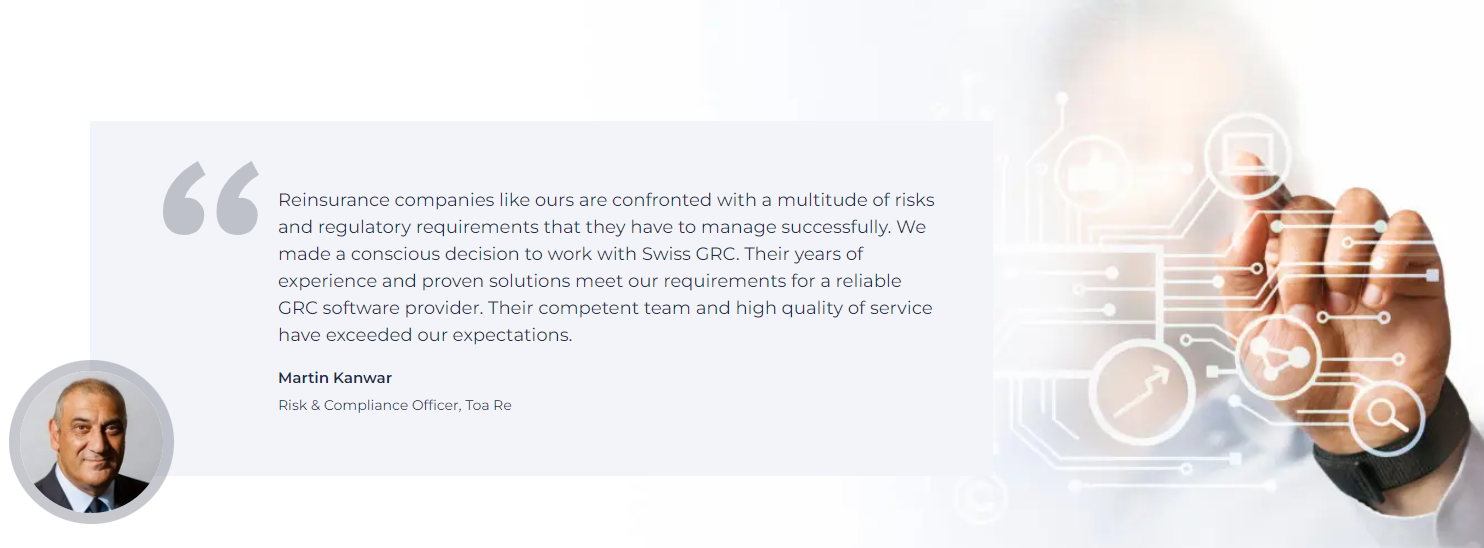
Task: Click the words GRC software provider
Action: pos(379,308)
